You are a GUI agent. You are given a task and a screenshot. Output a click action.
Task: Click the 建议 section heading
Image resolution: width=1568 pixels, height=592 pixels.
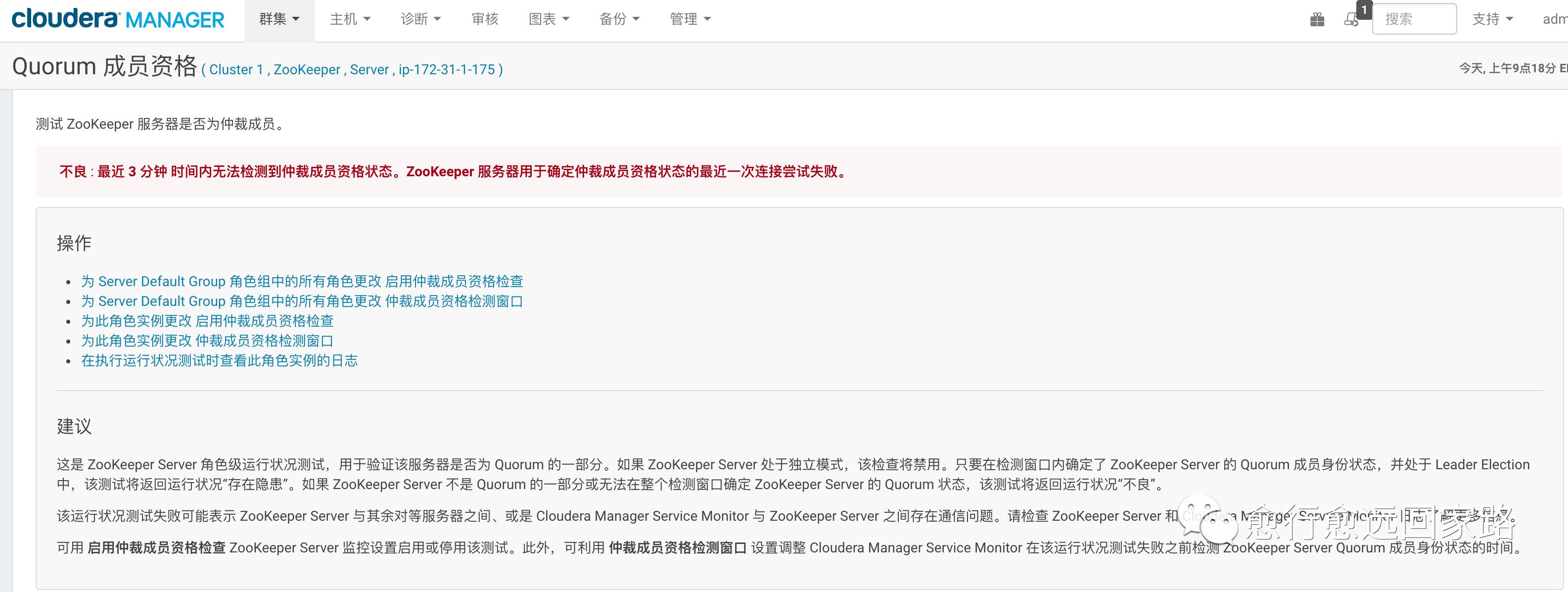point(74,426)
